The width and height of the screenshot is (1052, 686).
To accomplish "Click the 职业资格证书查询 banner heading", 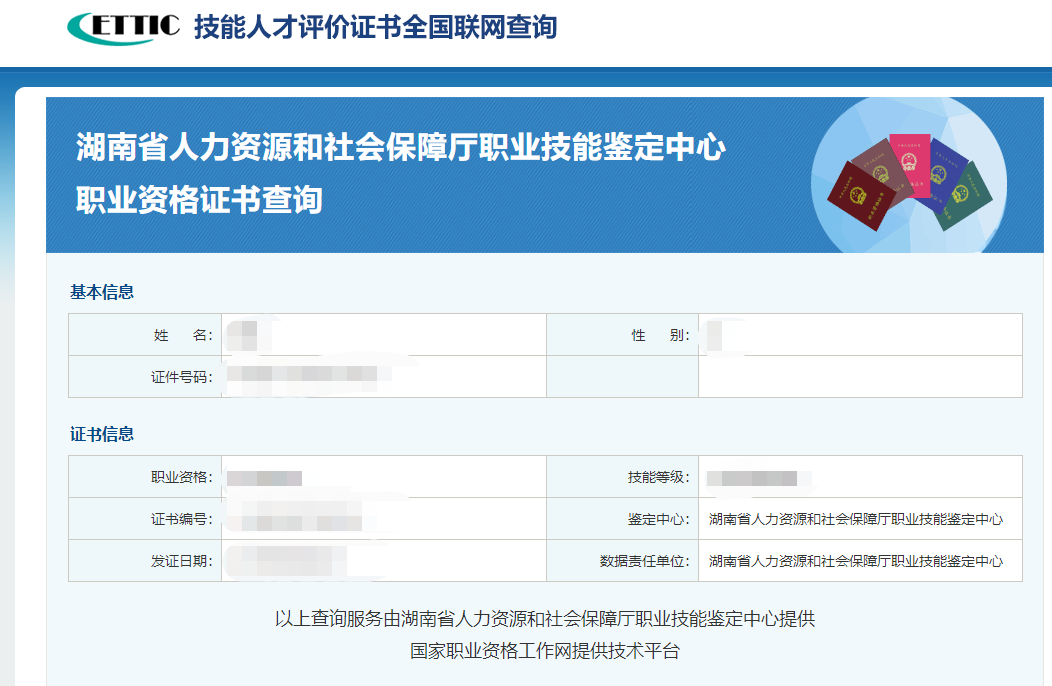I will click(x=199, y=199).
